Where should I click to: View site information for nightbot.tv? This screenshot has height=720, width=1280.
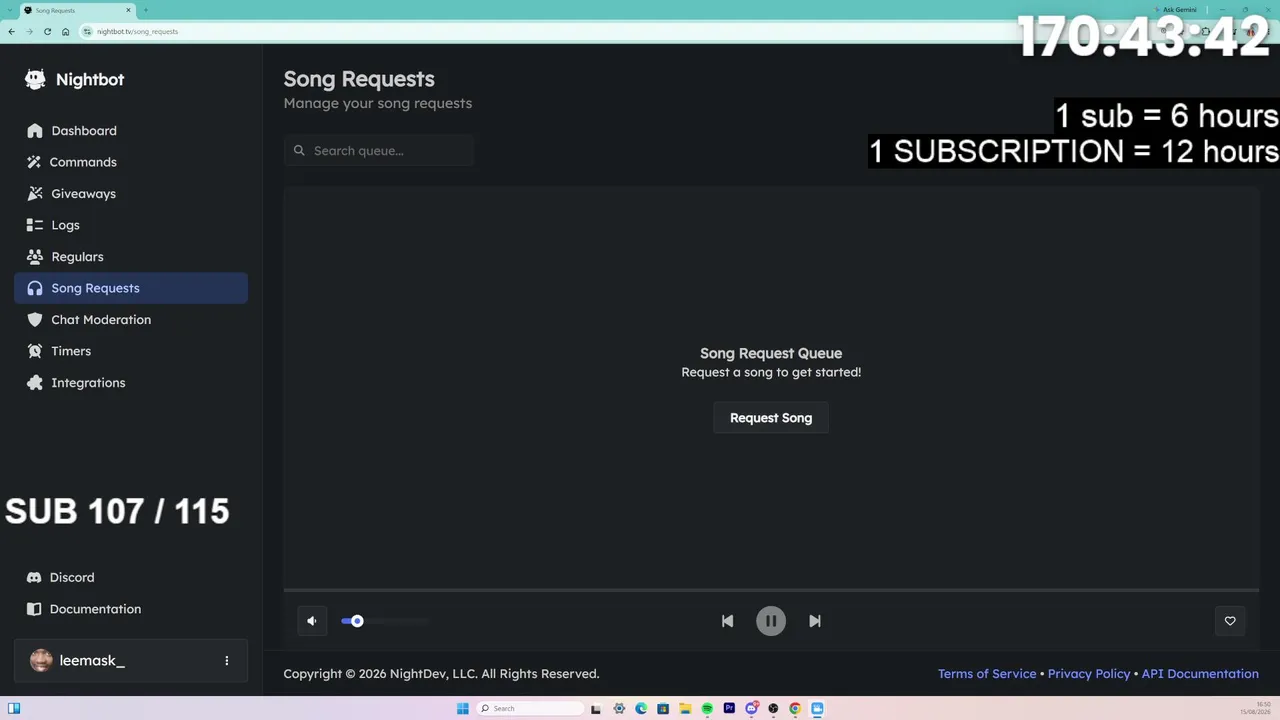coord(88,31)
